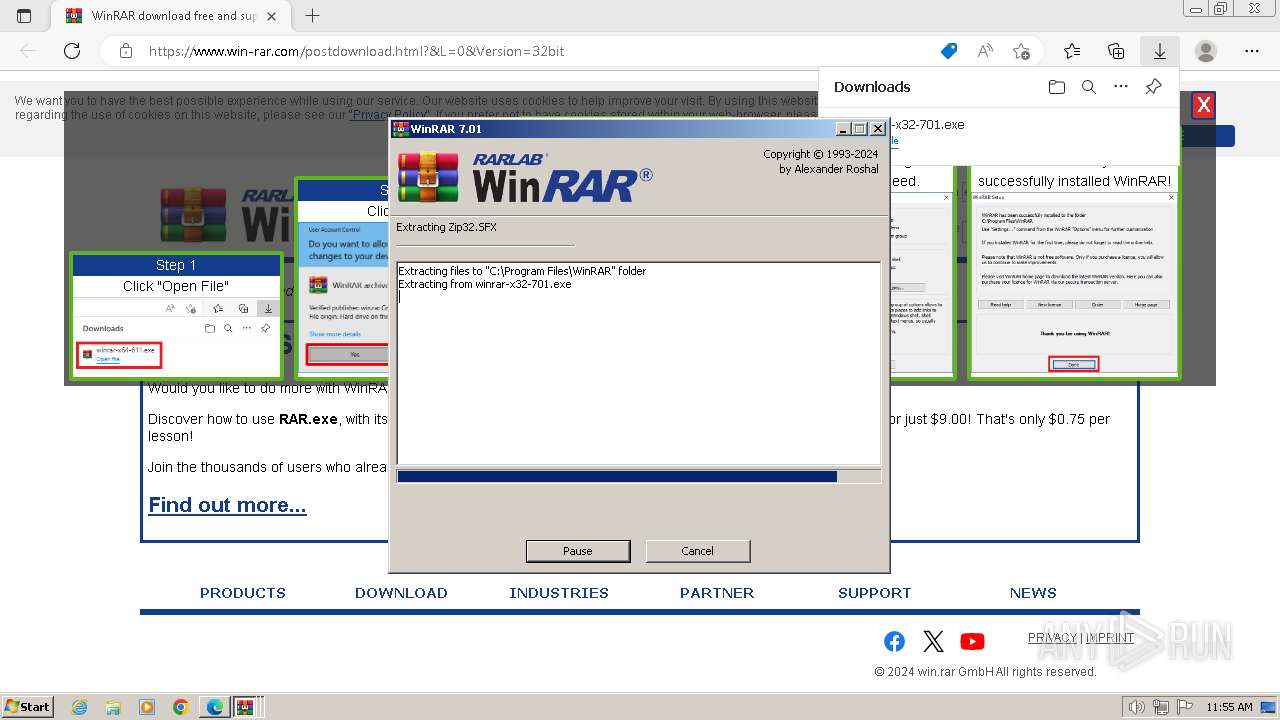
Task: Open the PRODUCTS menu
Action: click(x=243, y=593)
